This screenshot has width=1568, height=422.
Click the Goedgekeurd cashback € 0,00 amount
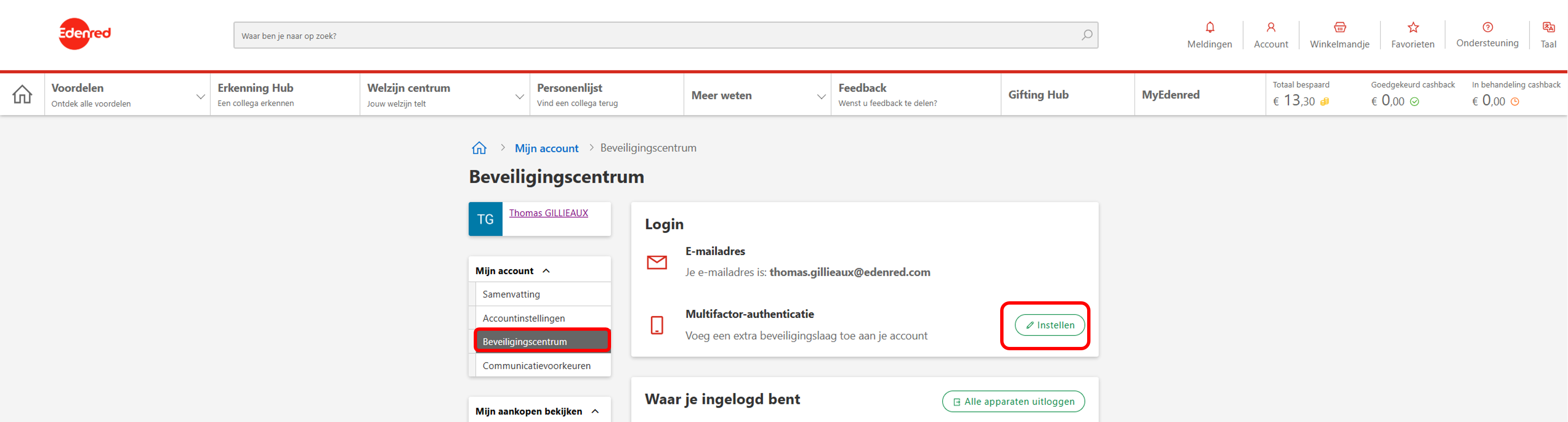click(x=1387, y=101)
